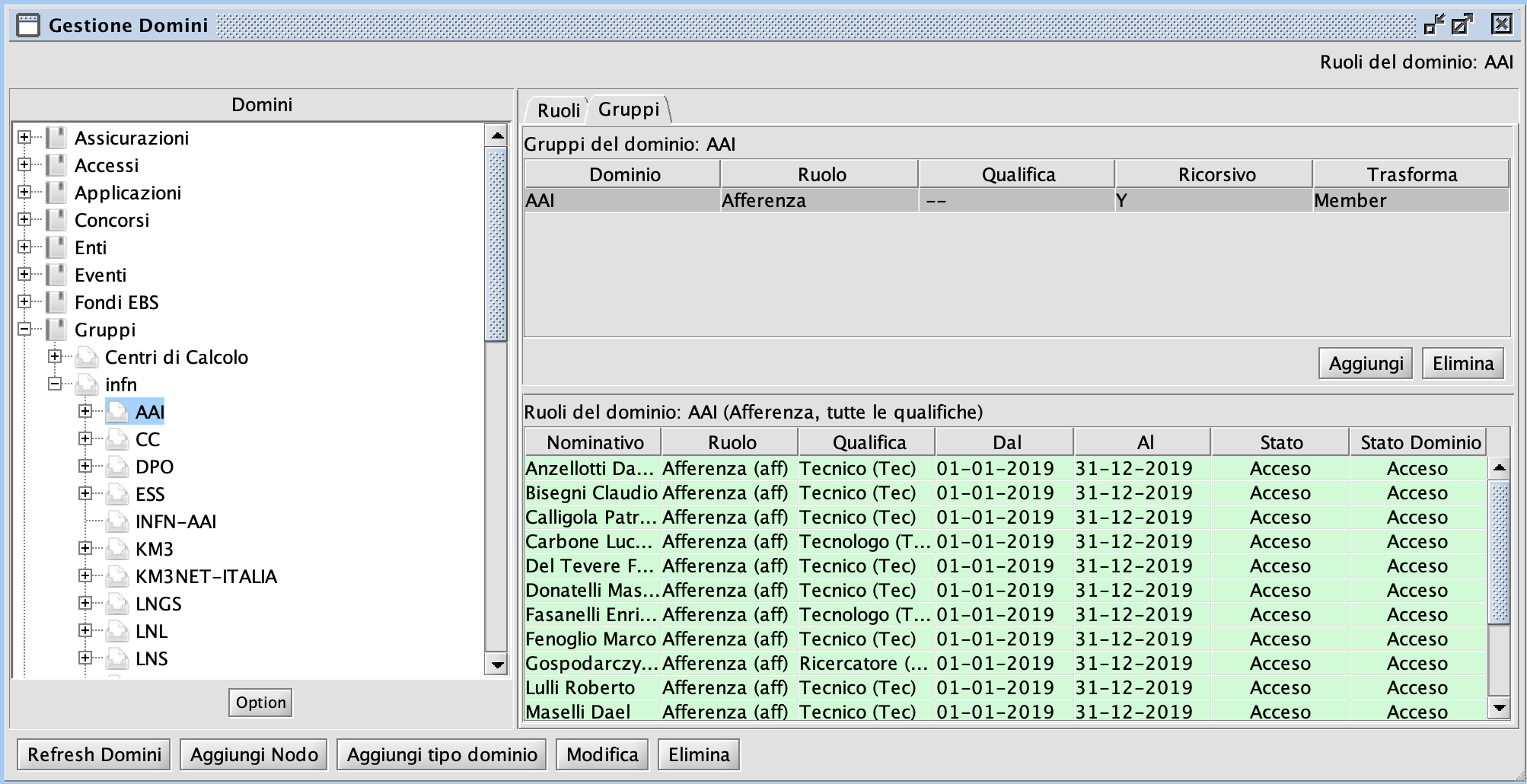The width and height of the screenshot is (1527, 784).
Task: Select the Maselli Dael row
Action: tap(1006, 711)
